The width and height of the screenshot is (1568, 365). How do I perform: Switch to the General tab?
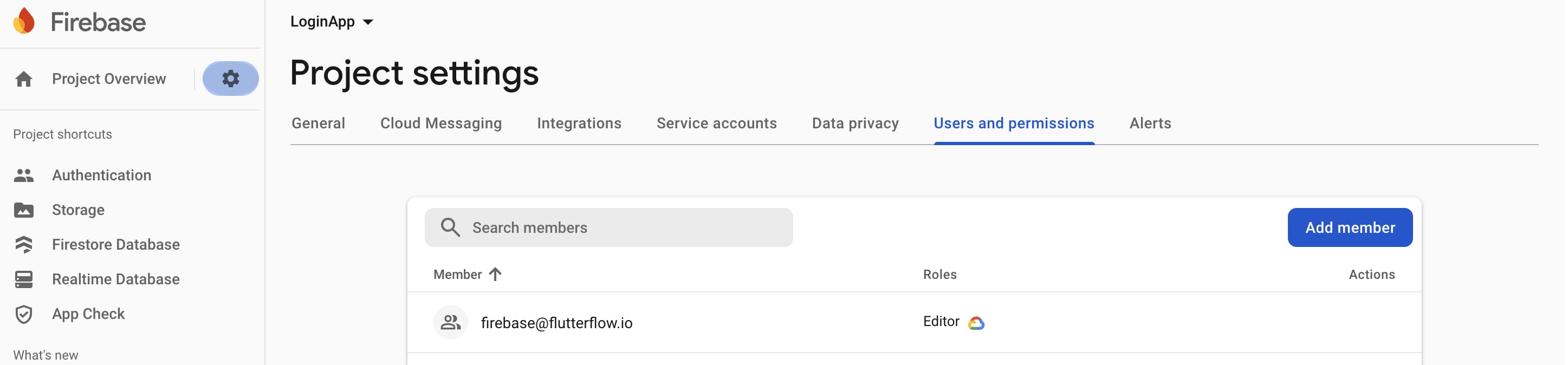pos(318,123)
